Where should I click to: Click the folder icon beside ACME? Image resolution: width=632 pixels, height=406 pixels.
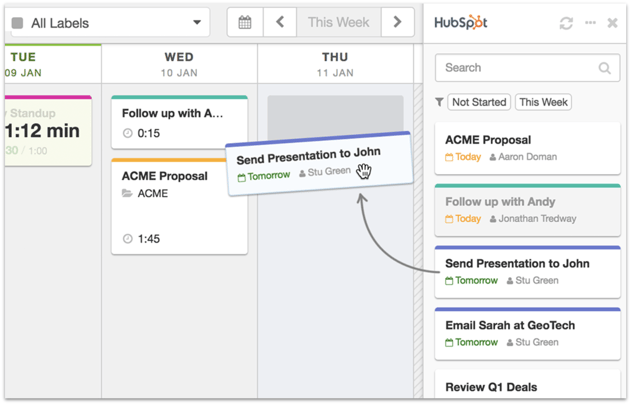click(127, 194)
